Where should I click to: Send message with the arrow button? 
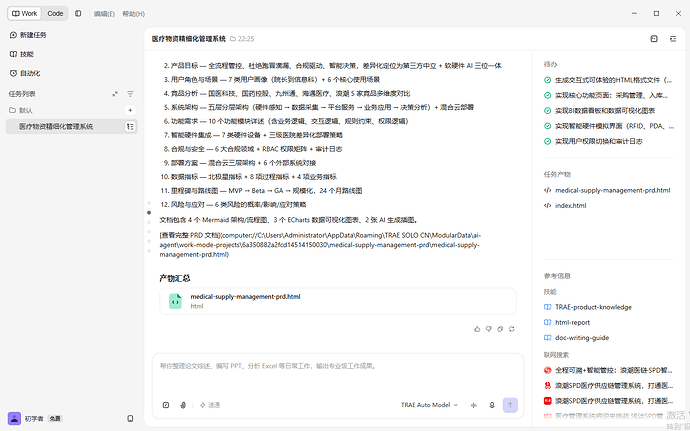pyautogui.click(x=510, y=405)
